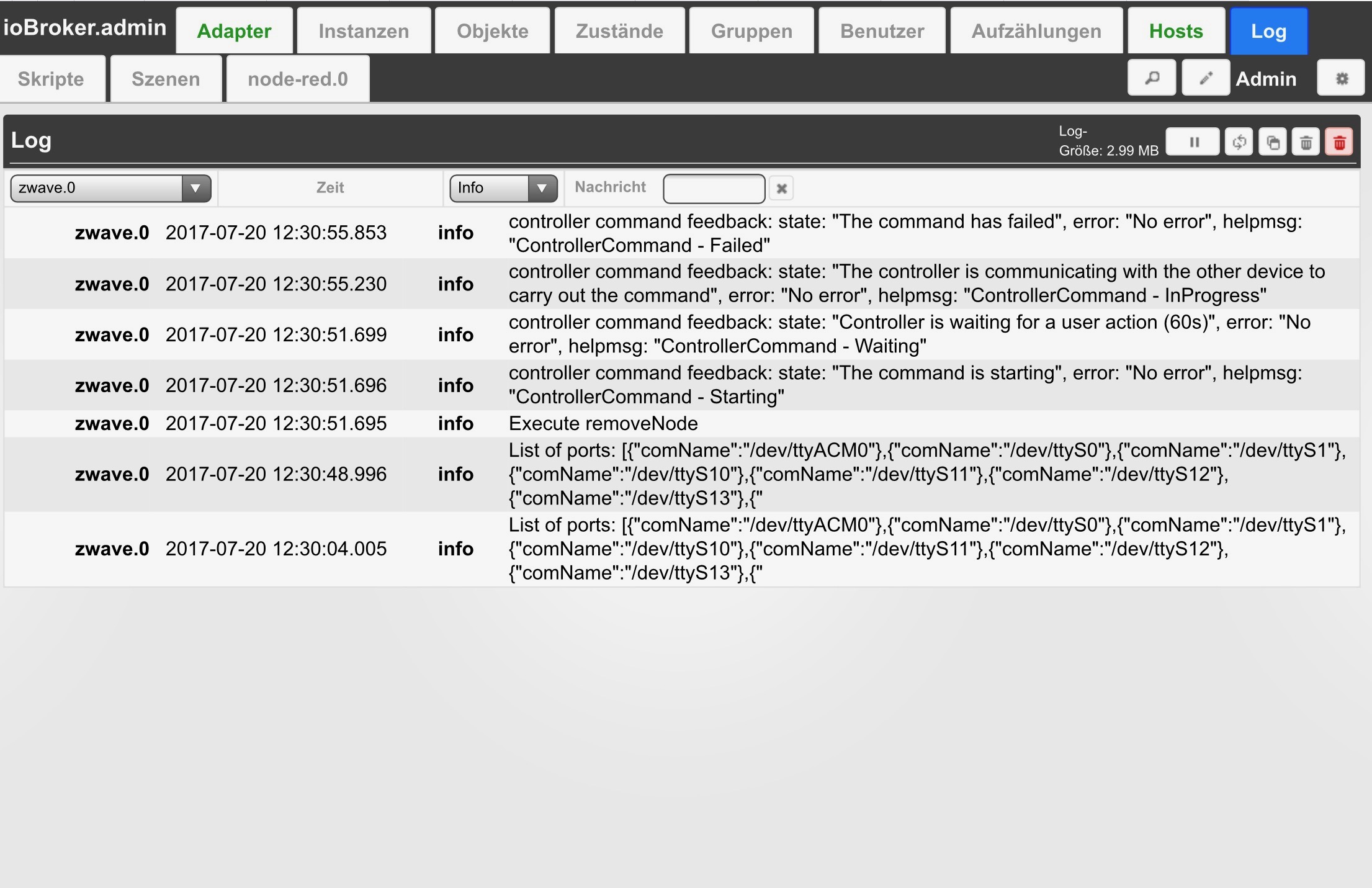Select log row with timestamp 12:30:51.696
1372x888 pixels.
point(682,385)
